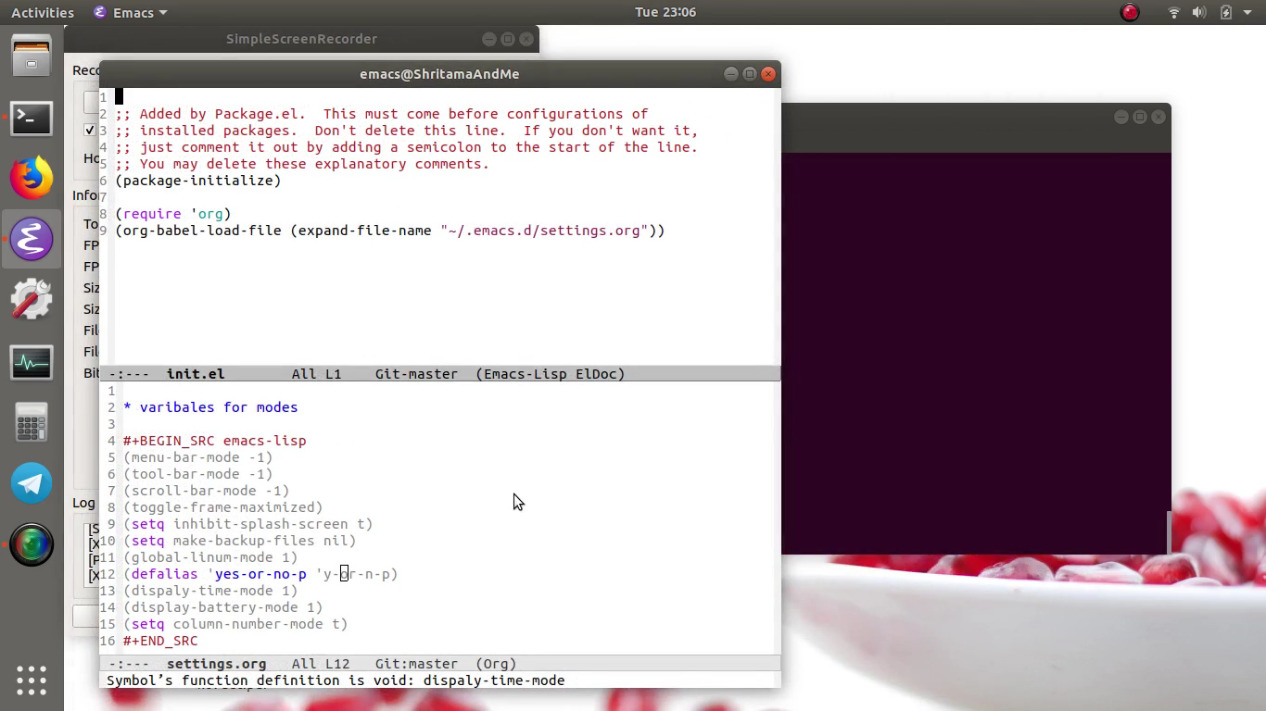This screenshot has width=1266, height=711.
Task: Click the emacs@ShritamaAndMe title bar
Action: click(439, 74)
